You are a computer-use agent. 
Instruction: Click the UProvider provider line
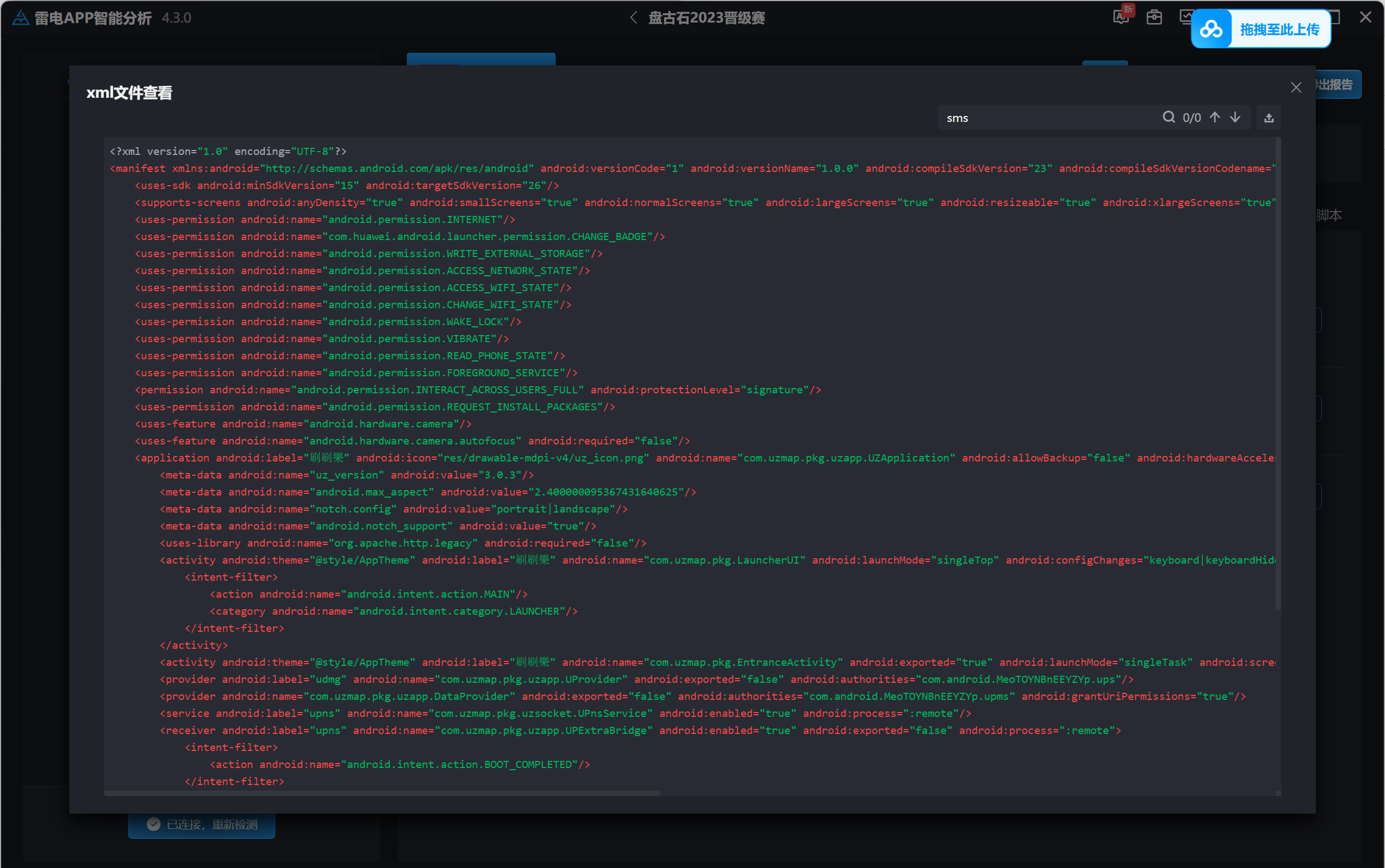pos(646,679)
